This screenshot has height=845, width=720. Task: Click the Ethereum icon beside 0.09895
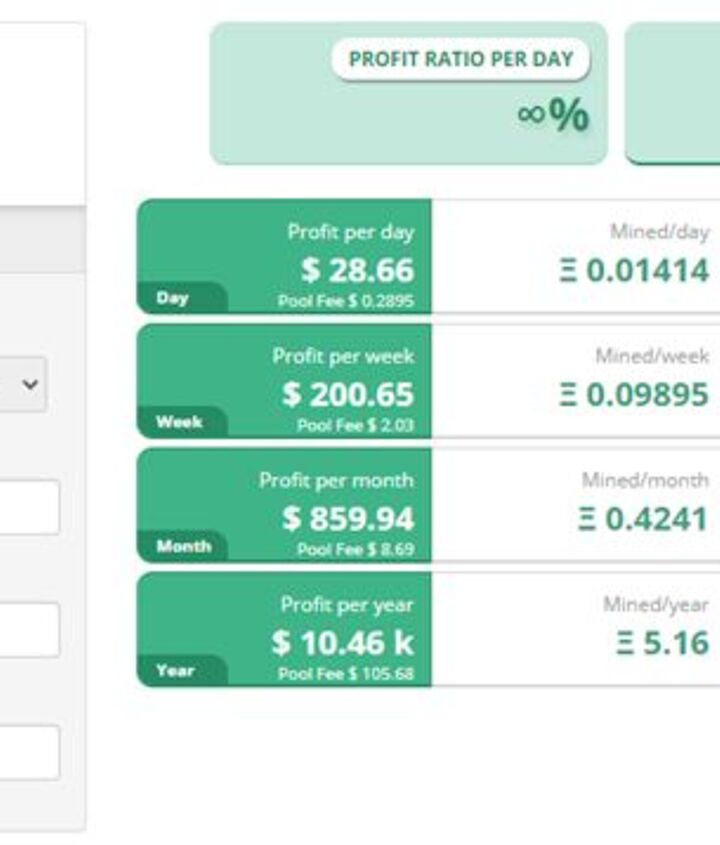[x=568, y=395]
